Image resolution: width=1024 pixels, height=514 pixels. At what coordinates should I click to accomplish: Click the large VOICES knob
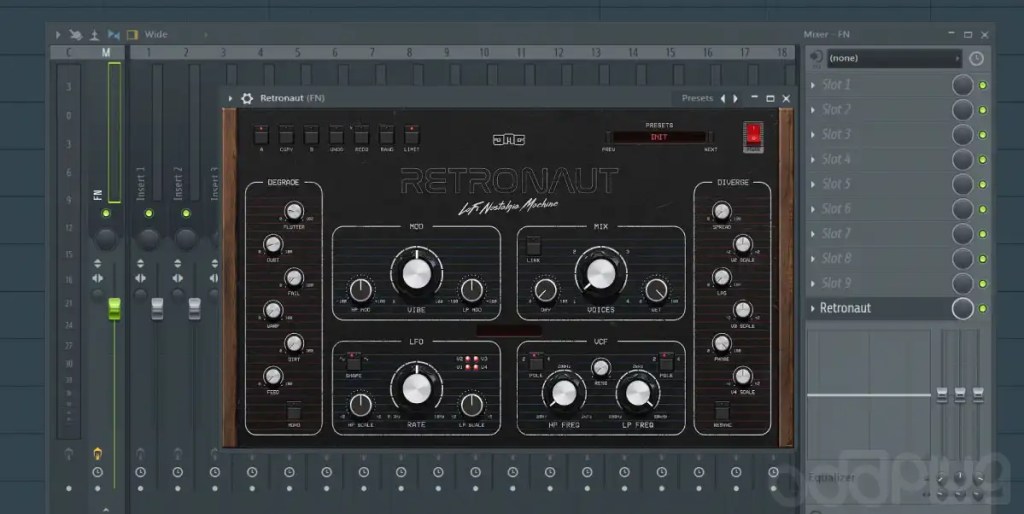click(601, 274)
